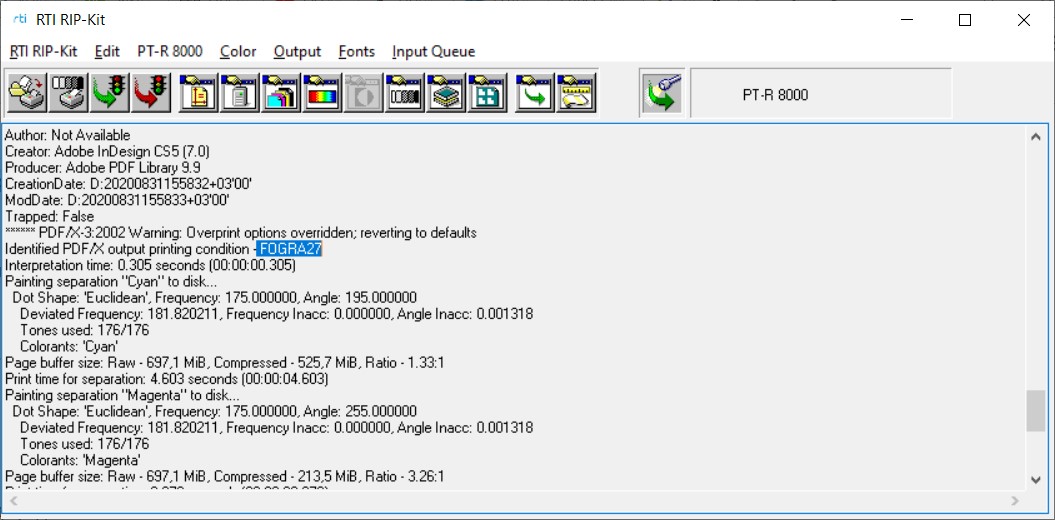Click the Print File icon with printer and folder

point(27,93)
